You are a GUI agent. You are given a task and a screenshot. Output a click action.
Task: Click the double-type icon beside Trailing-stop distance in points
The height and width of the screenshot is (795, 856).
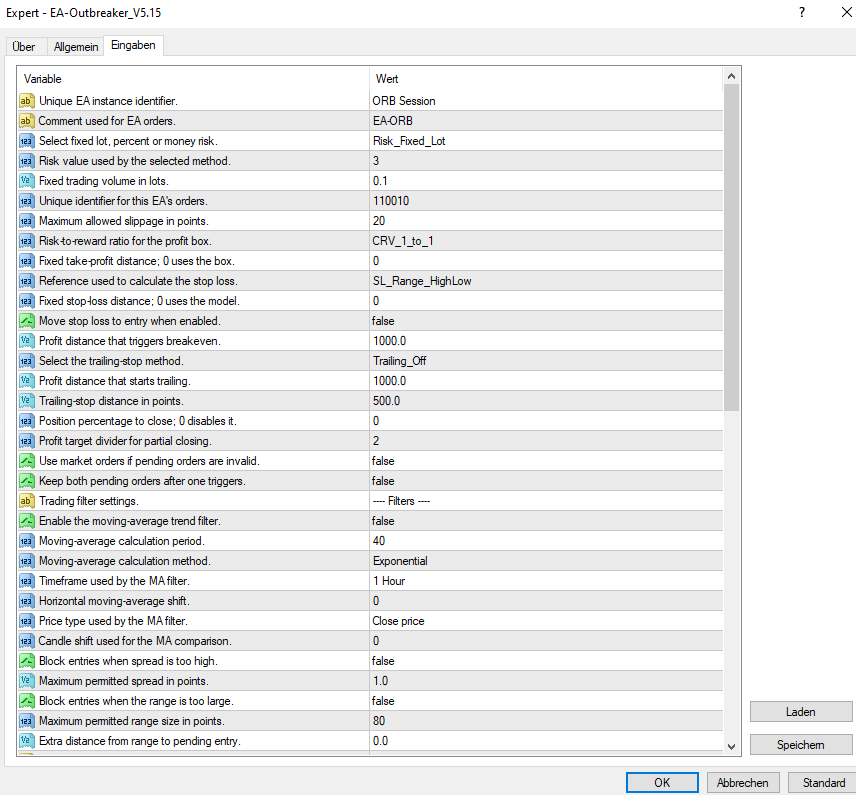(x=27, y=401)
